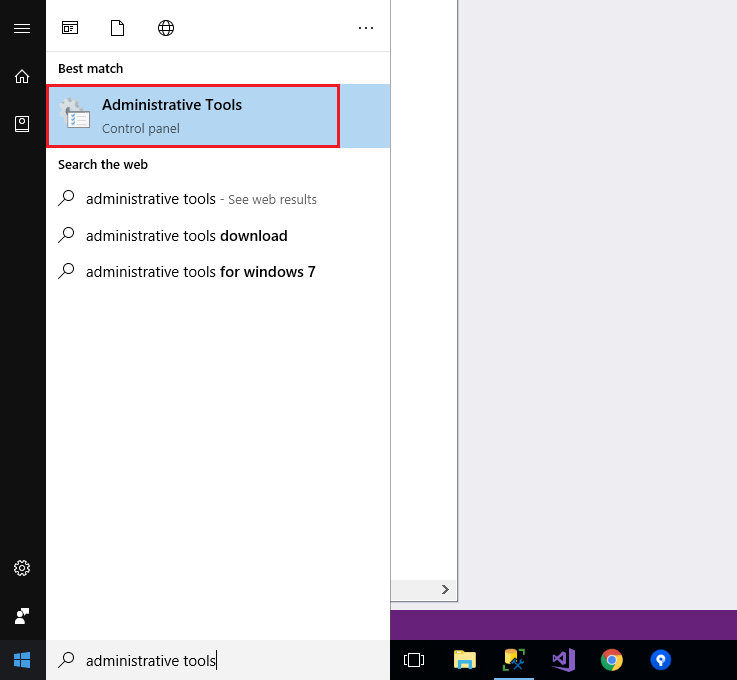
Task: Open the Notebook icon in the sidebar
Action: tap(22, 124)
